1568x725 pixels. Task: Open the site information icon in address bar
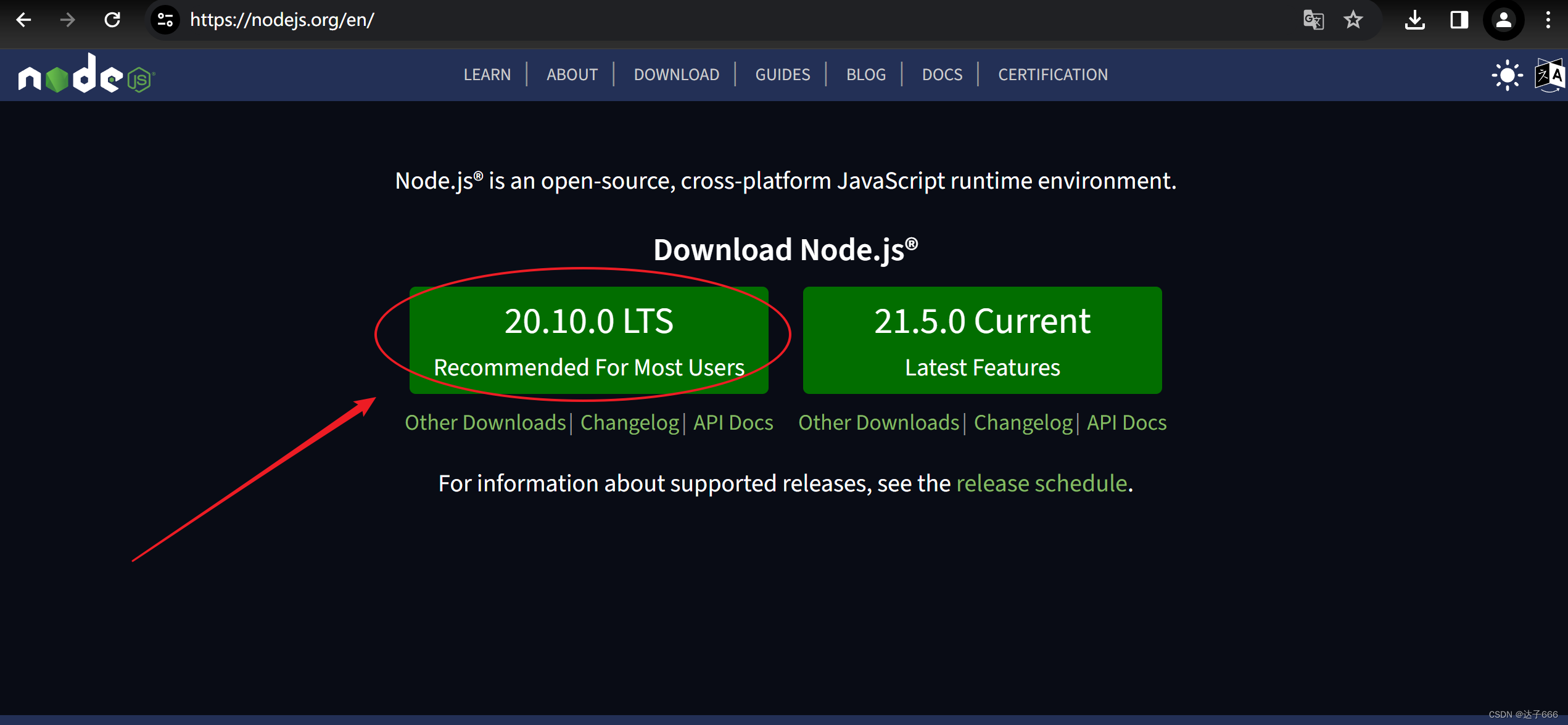165,20
